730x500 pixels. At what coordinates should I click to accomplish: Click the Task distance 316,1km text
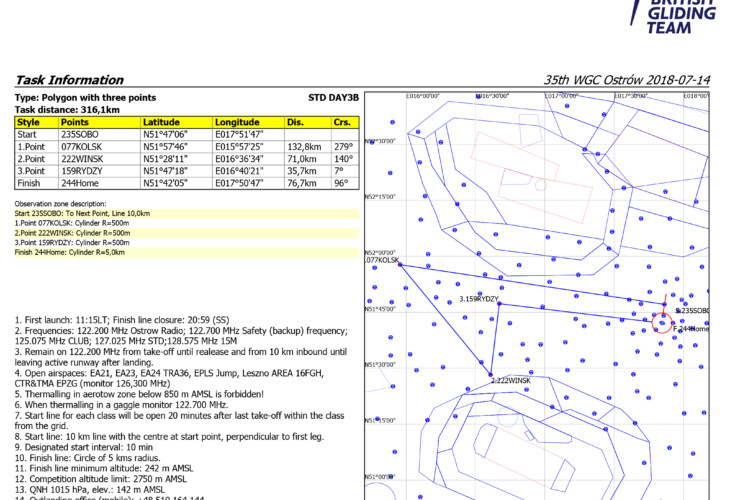(x=61, y=110)
